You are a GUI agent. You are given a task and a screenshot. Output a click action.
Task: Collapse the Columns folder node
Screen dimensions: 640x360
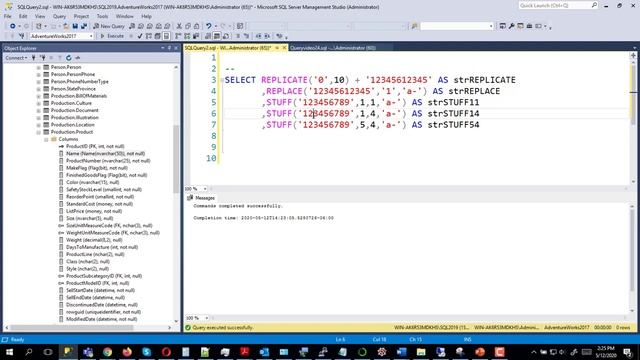(46, 140)
